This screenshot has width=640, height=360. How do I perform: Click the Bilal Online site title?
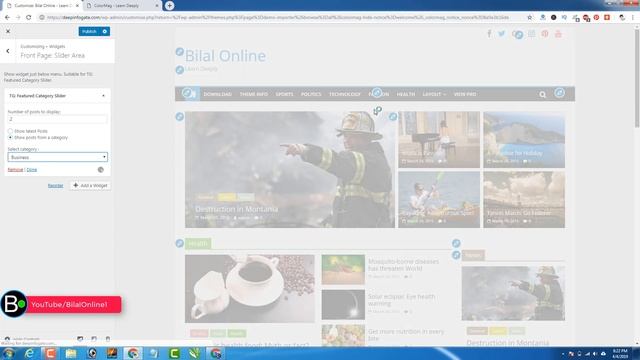tap(225, 56)
